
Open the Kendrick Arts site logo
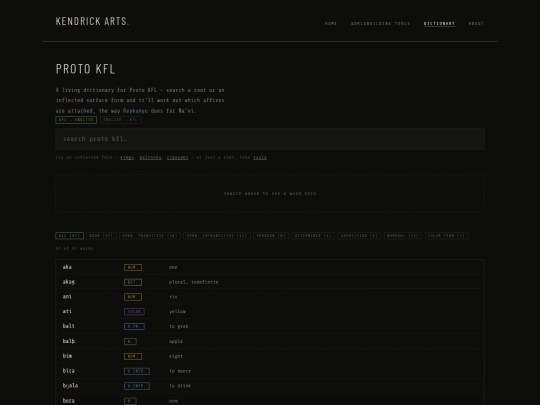(x=92, y=21)
